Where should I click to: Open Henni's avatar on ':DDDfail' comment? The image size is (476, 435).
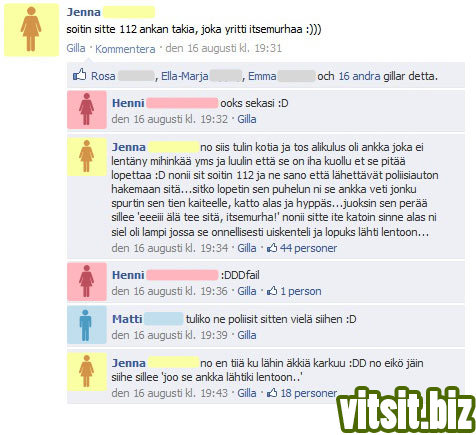[87, 282]
